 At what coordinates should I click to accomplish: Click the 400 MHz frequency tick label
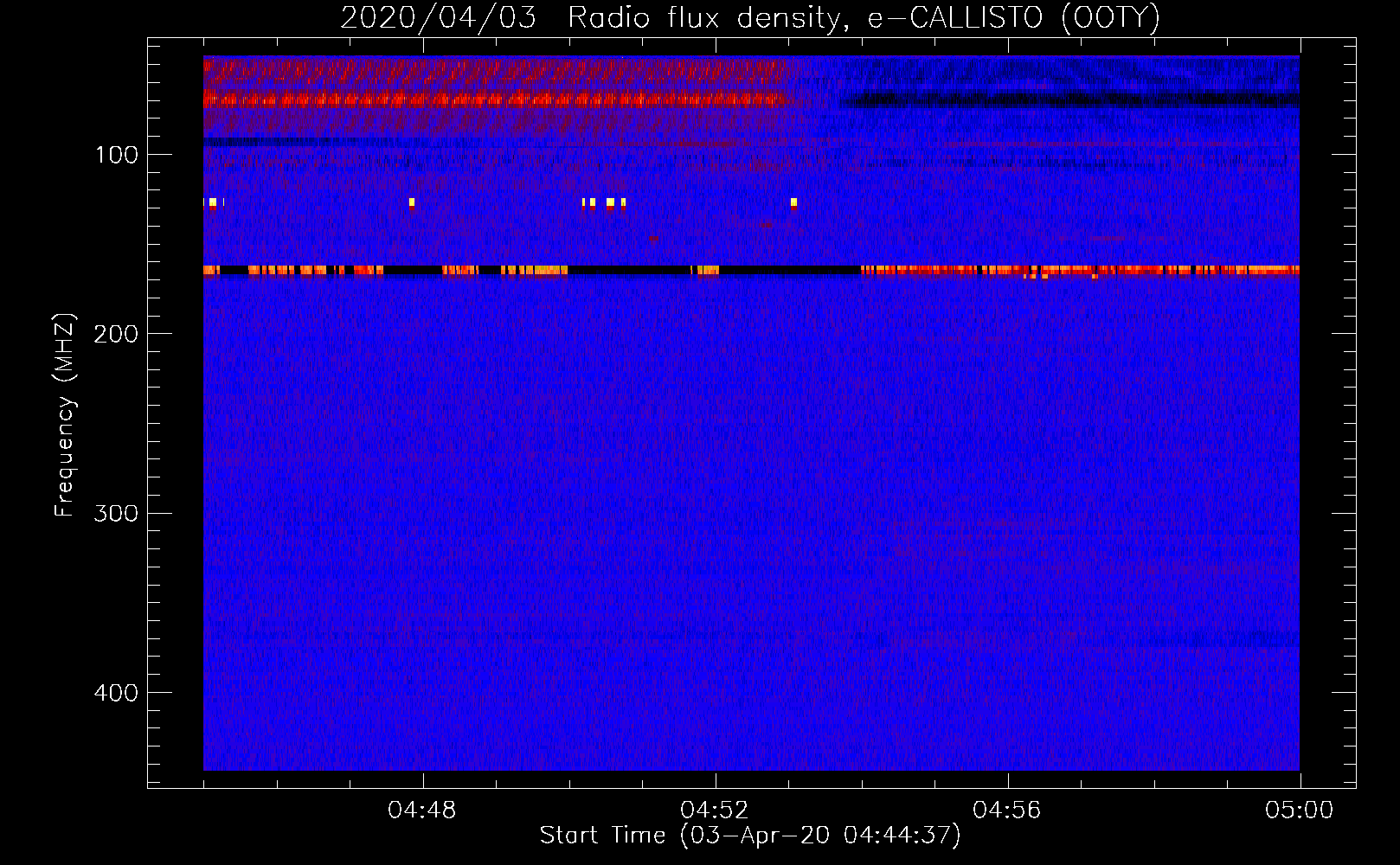pos(116,694)
